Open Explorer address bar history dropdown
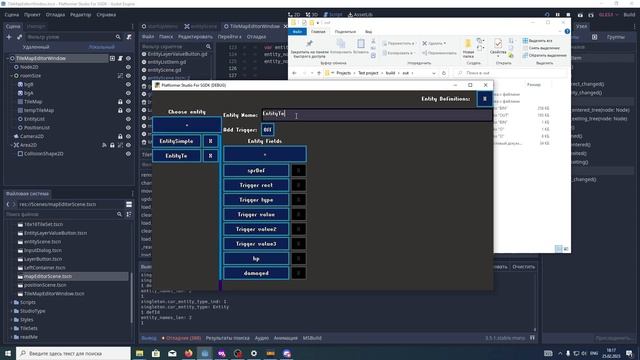640x360 pixels. (434, 73)
